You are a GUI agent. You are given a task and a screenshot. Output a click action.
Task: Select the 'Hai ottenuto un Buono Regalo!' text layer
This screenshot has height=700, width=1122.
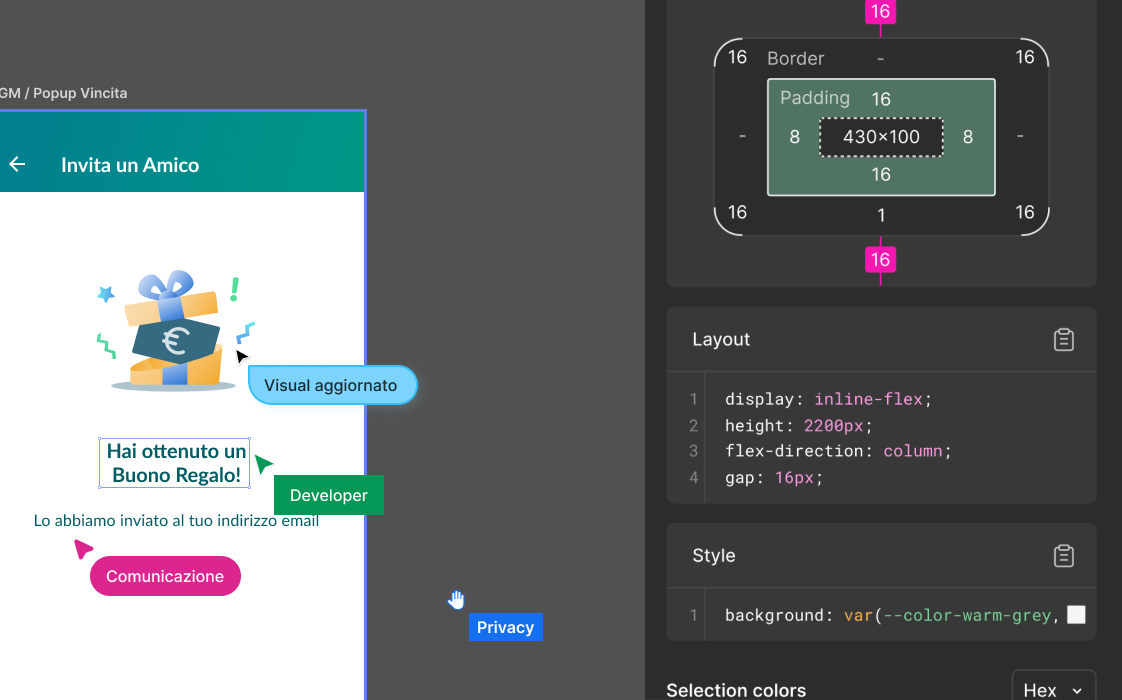(175, 463)
